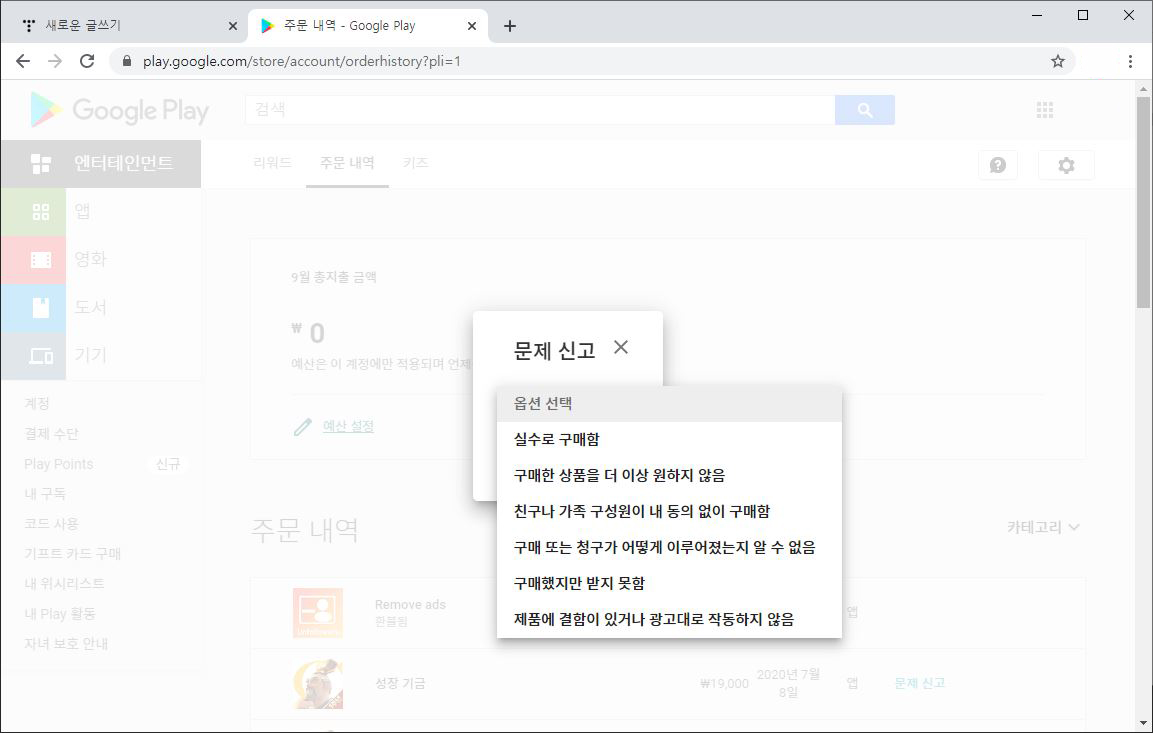The image size is (1153, 733).
Task: Open a new browser tab
Action: (x=510, y=26)
